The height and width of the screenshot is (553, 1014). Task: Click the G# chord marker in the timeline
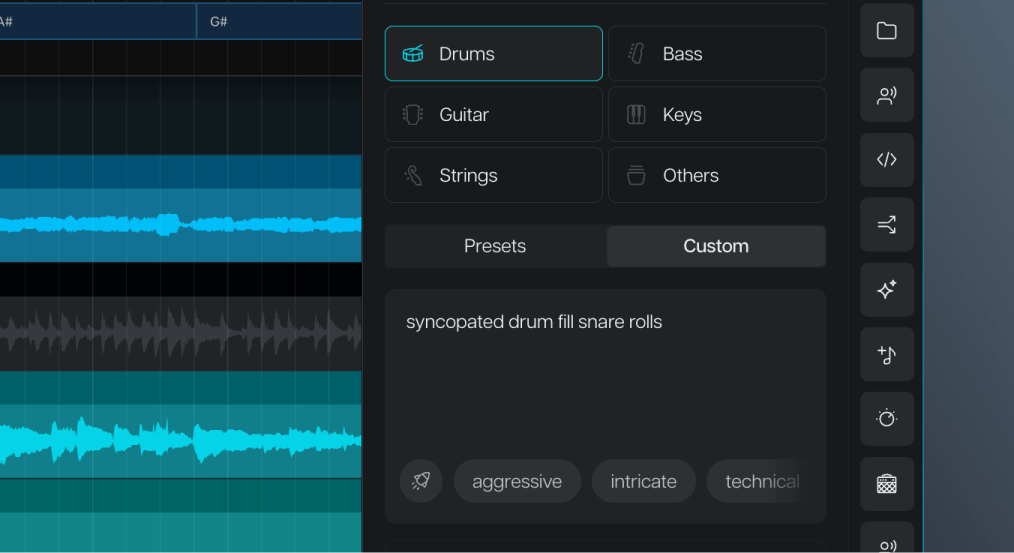279,21
